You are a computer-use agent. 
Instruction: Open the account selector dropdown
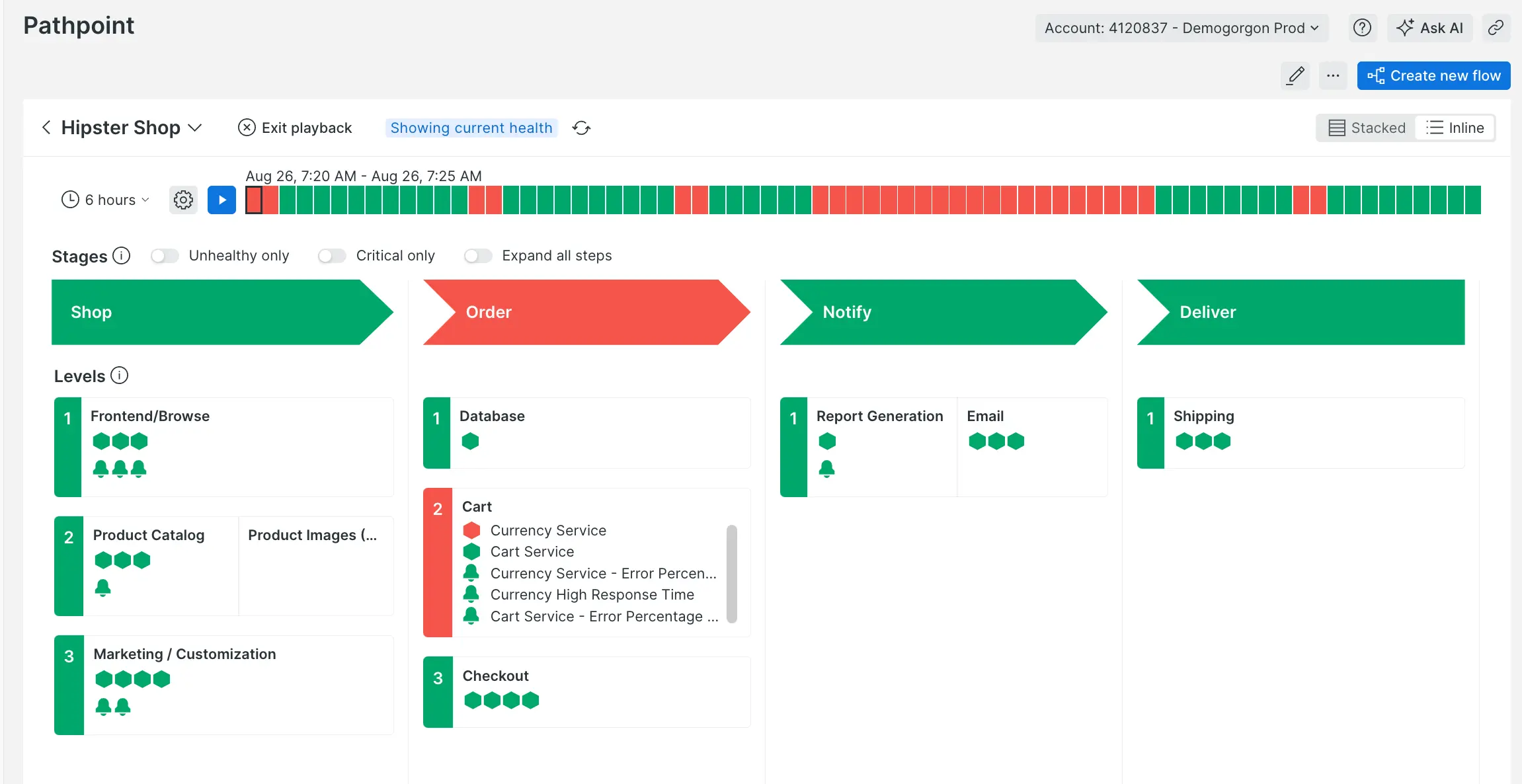pos(1181,28)
